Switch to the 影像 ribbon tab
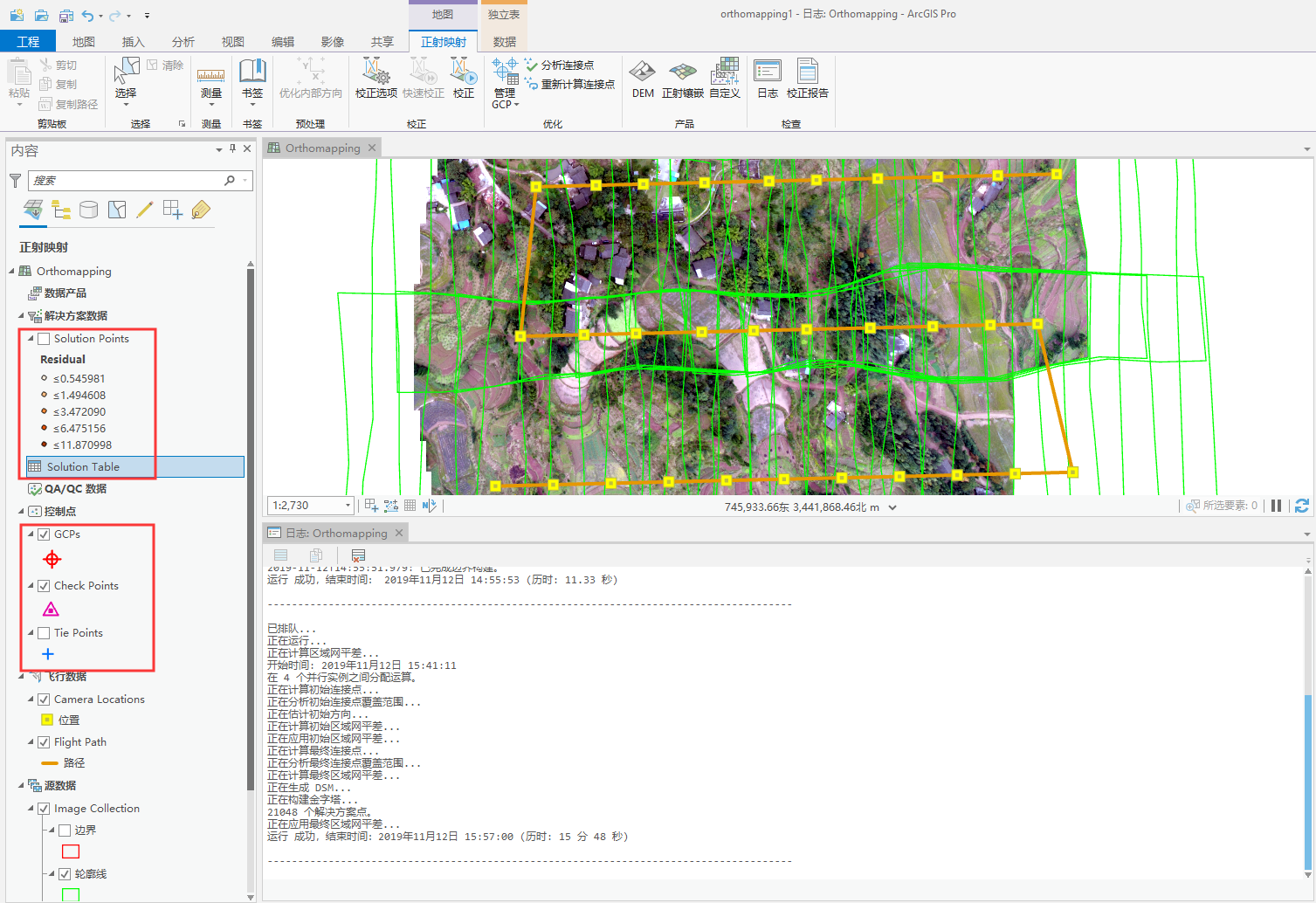Screen dimensions: 1316x903 click(333, 40)
